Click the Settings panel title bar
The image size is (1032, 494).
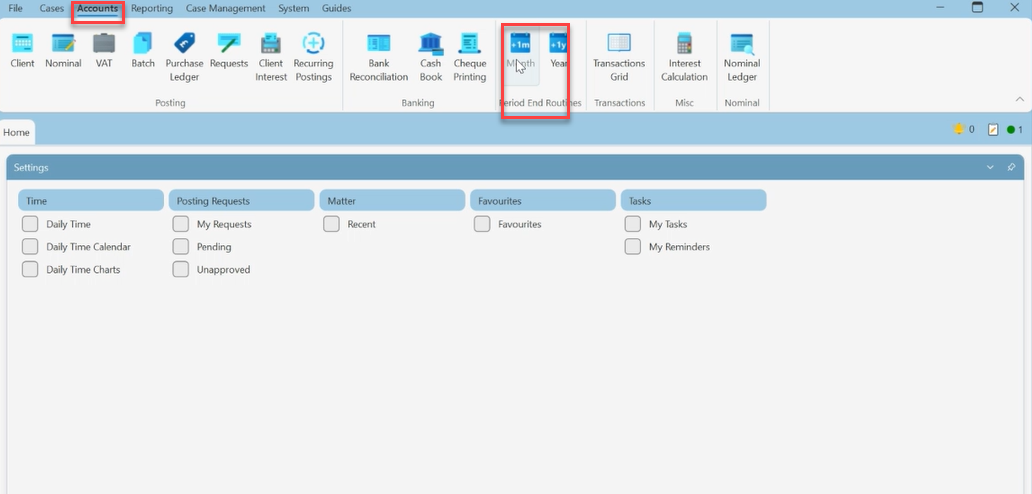[515, 168]
